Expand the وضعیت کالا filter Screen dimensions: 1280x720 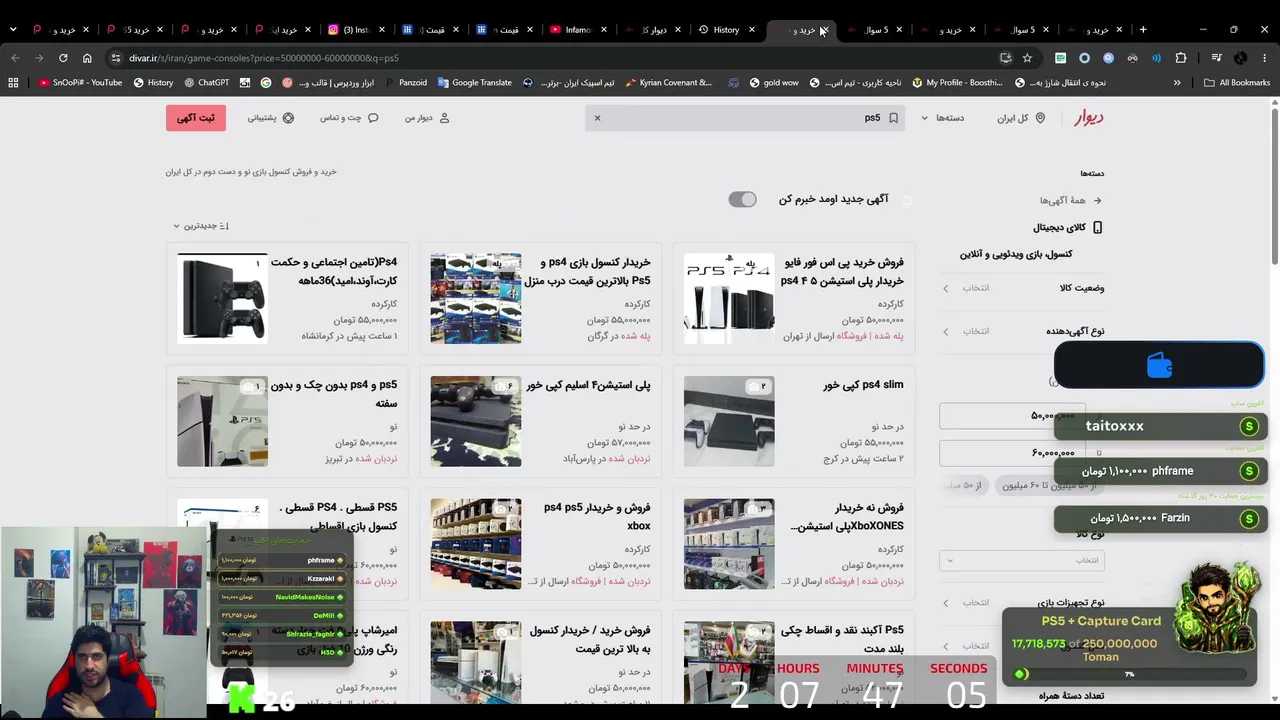[1022, 288]
